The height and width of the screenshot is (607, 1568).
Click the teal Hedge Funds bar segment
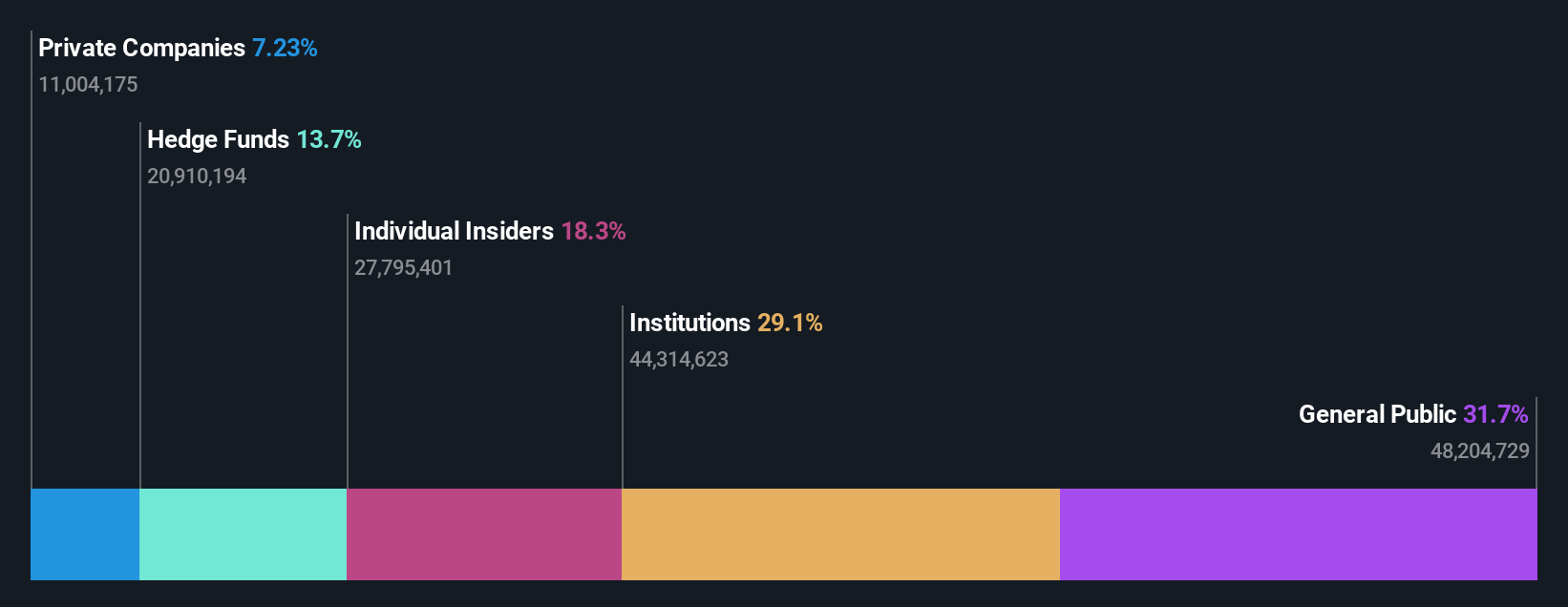[x=243, y=534]
